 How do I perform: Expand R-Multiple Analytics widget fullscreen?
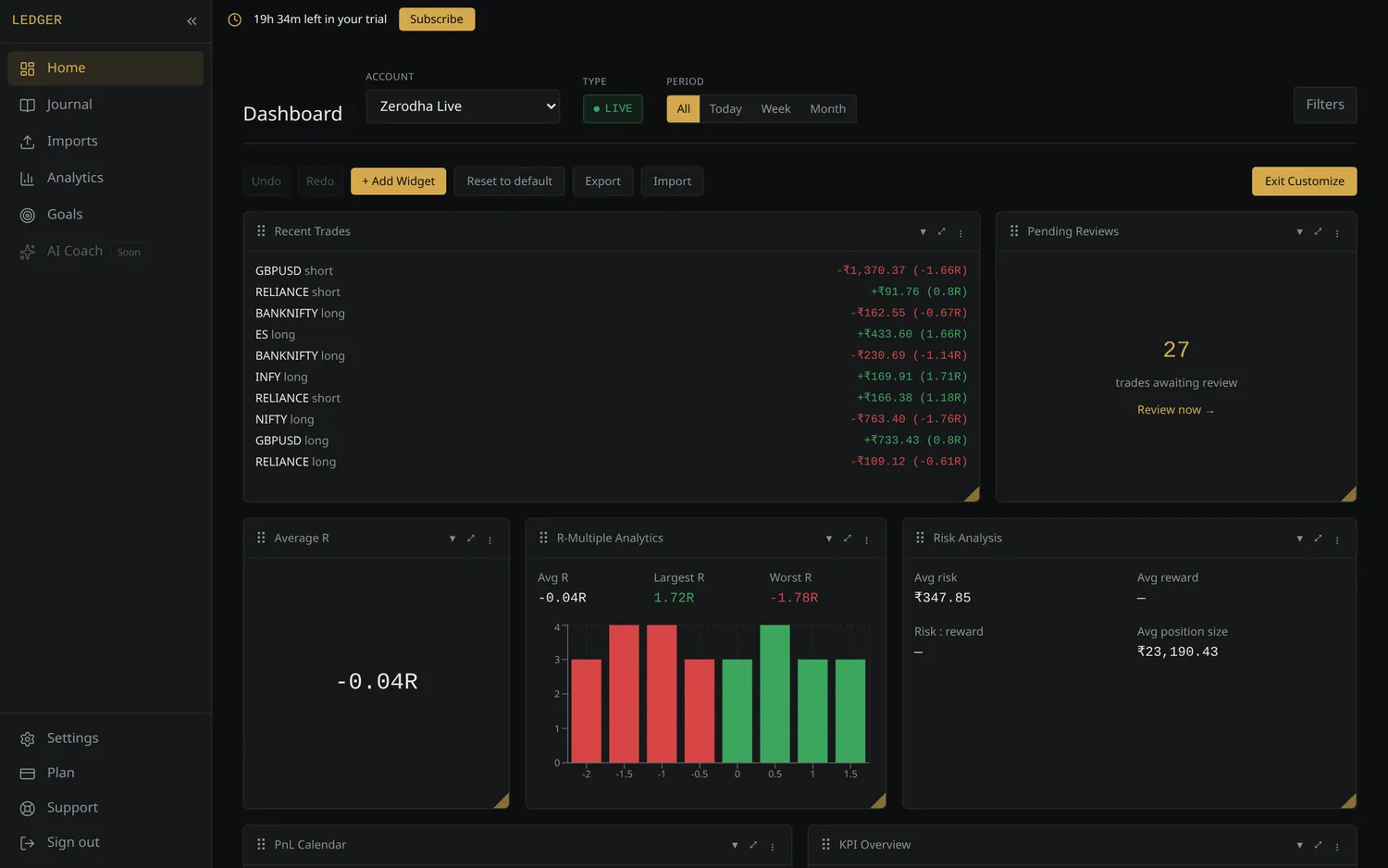click(x=847, y=538)
